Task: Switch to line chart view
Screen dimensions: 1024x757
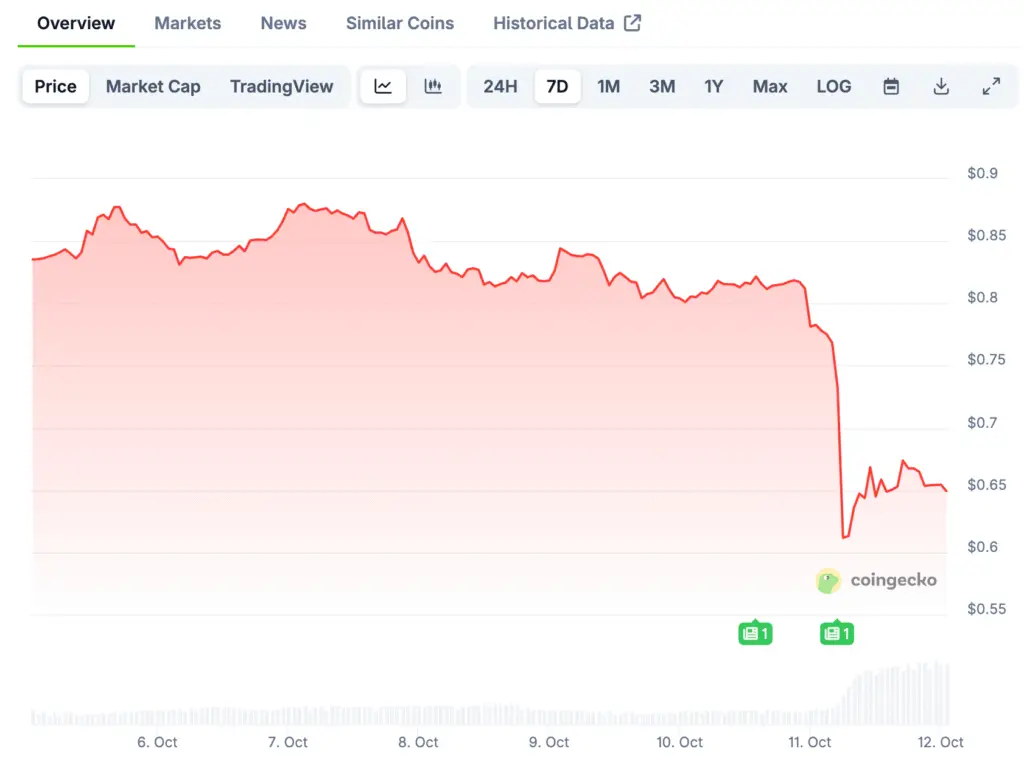Action: pos(383,87)
